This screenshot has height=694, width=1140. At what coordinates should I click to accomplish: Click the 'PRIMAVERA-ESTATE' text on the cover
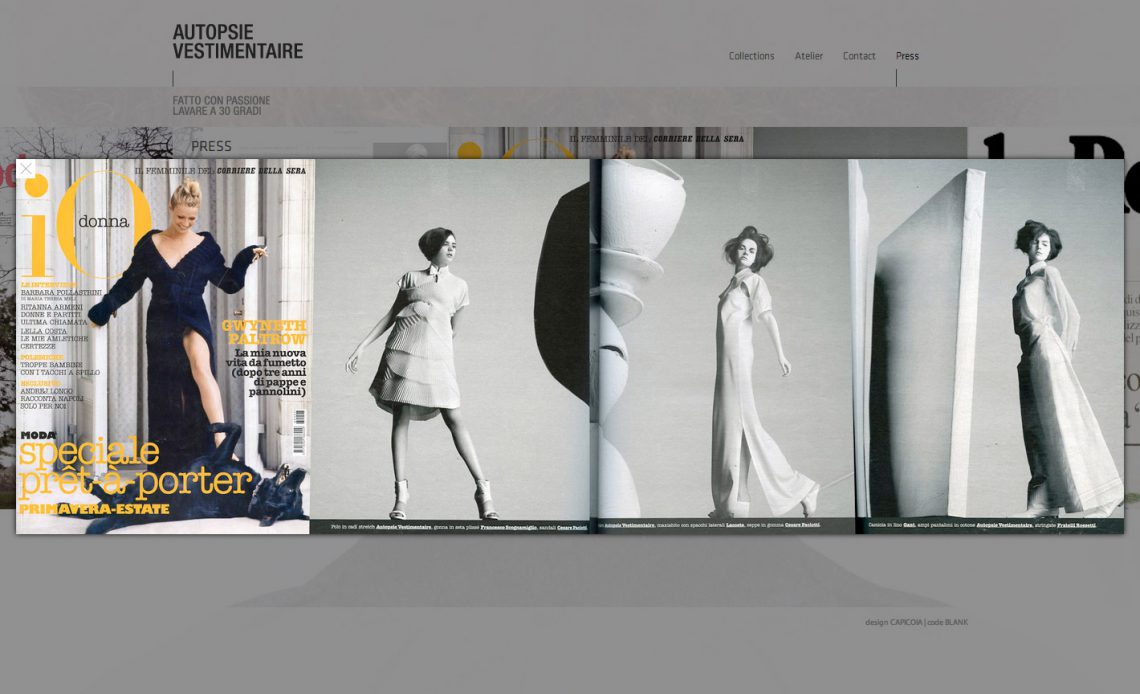coord(94,509)
